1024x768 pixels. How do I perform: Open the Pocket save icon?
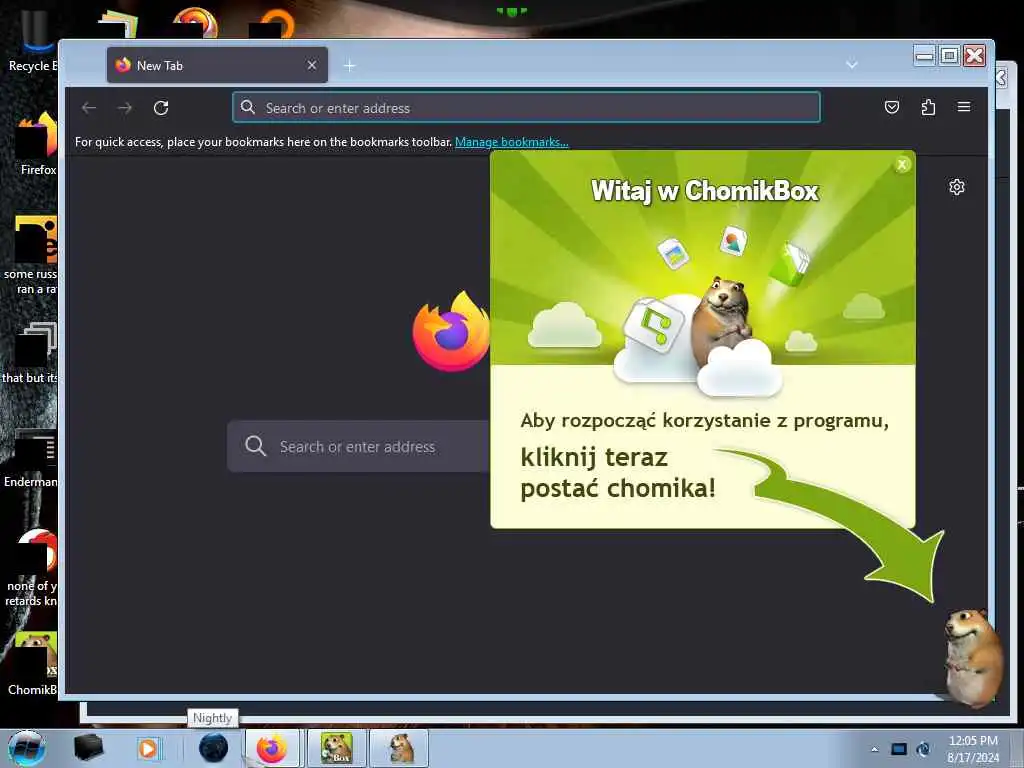(x=891, y=107)
